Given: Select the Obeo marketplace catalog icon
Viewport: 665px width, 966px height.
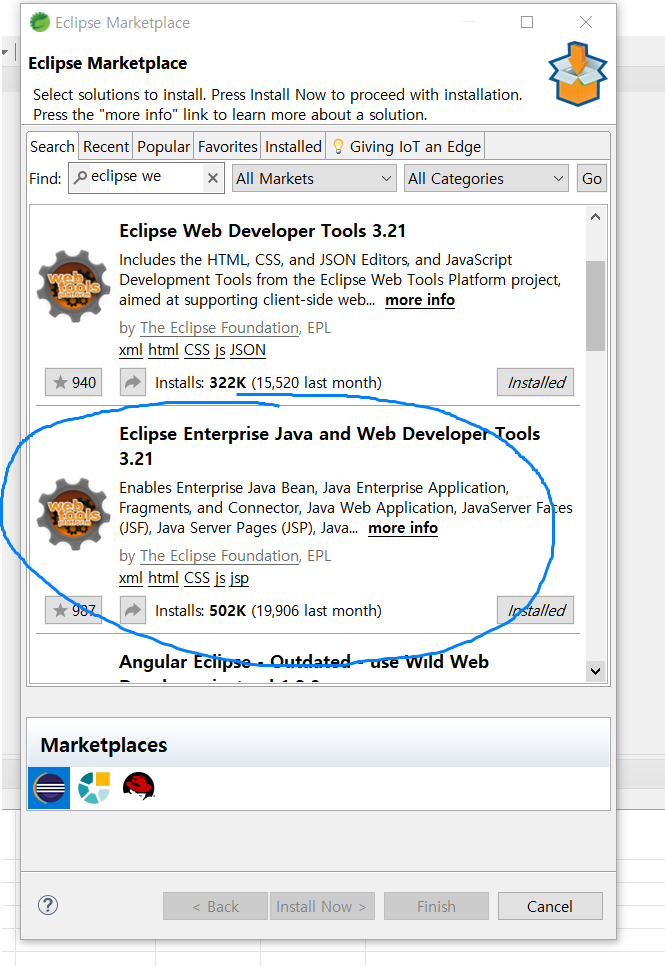Looking at the screenshot, I should (x=94, y=788).
